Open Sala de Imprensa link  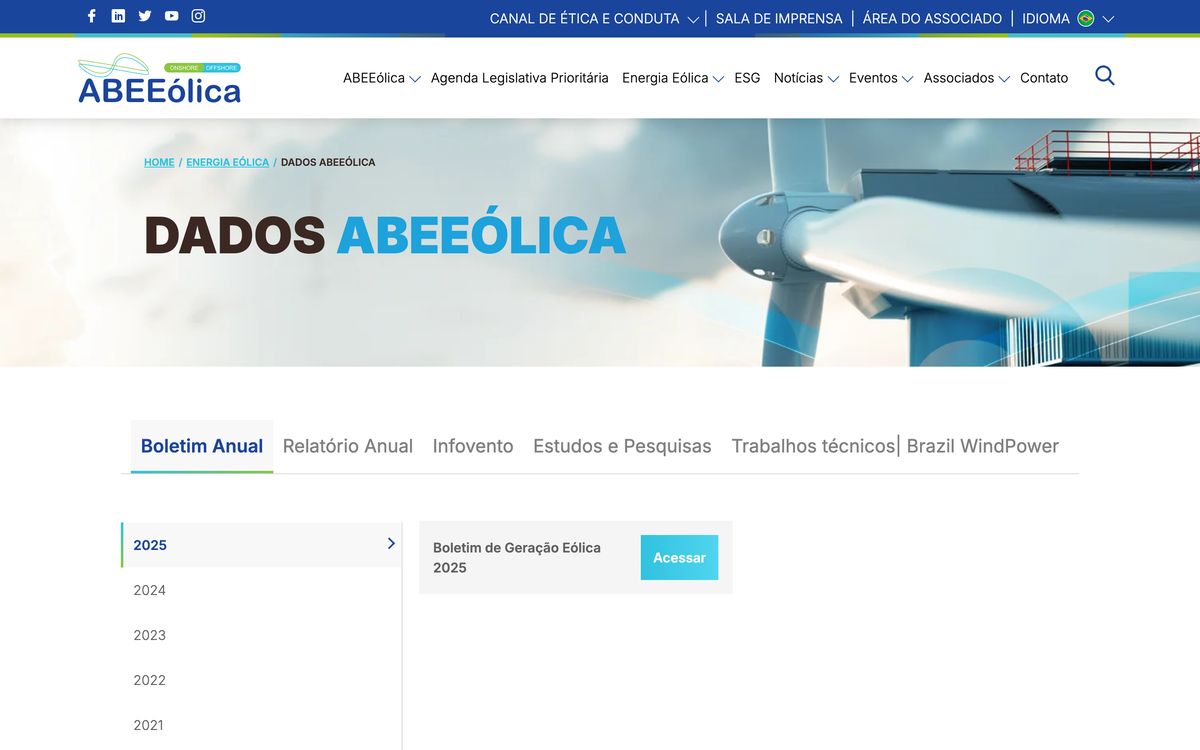(779, 18)
